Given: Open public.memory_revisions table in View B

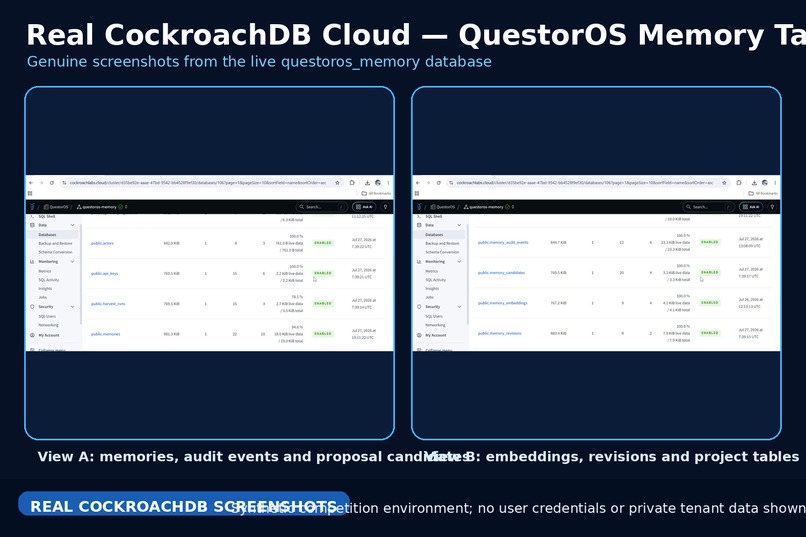Looking at the screenshot, I should tap(499, 333).
